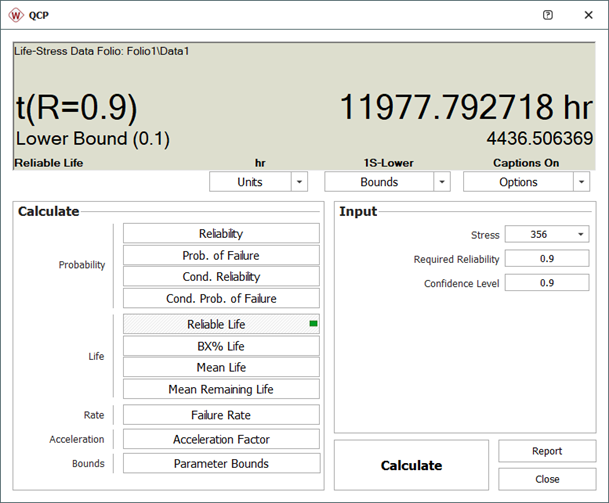Pick Cond. Prob. of Failure option

point(221,299)
